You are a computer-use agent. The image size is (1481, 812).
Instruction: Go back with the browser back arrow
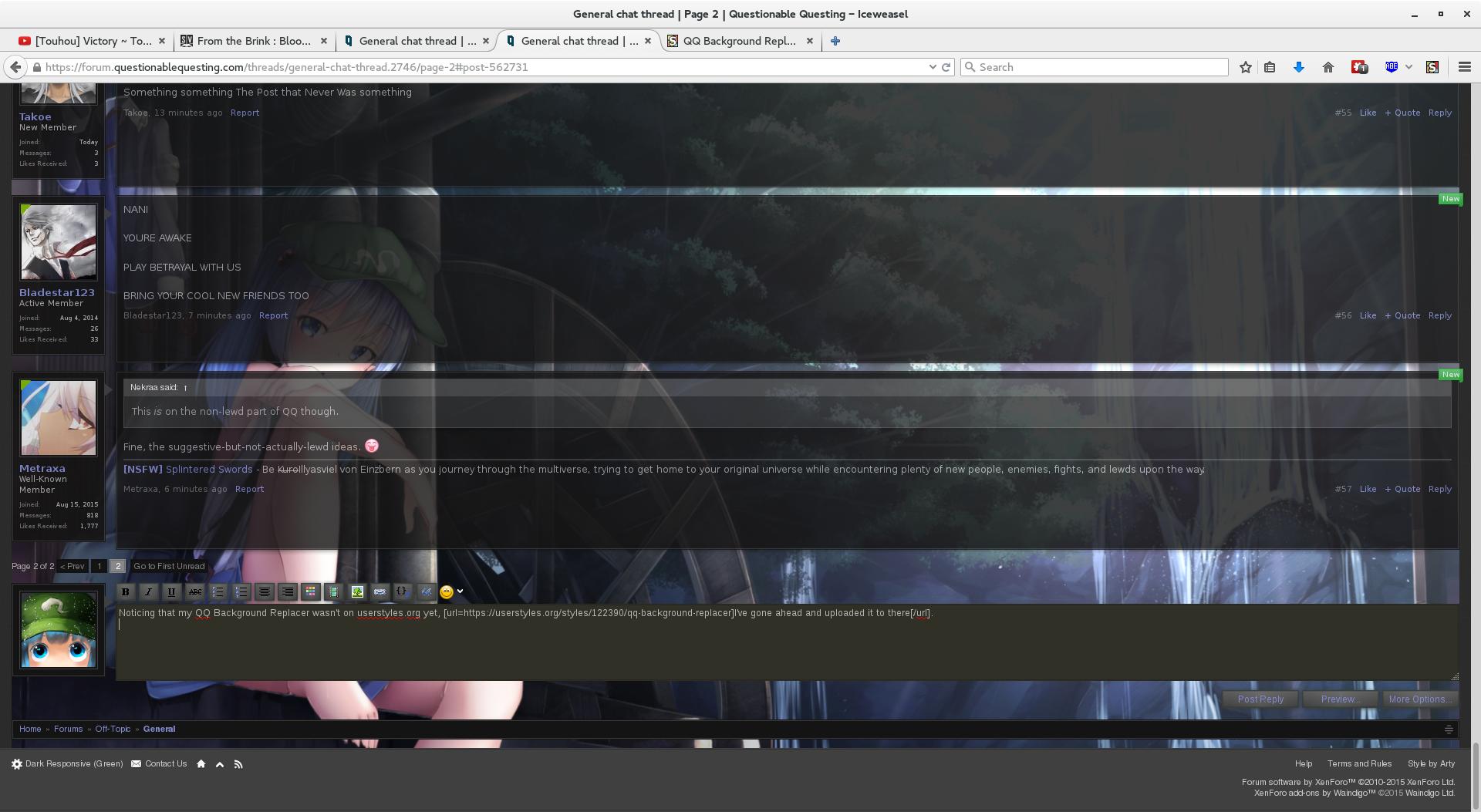pyautogui.click(x=15, y=67)
